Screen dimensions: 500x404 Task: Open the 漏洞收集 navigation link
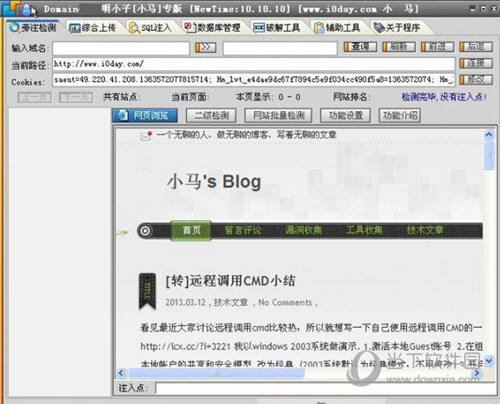pos(304,230)
